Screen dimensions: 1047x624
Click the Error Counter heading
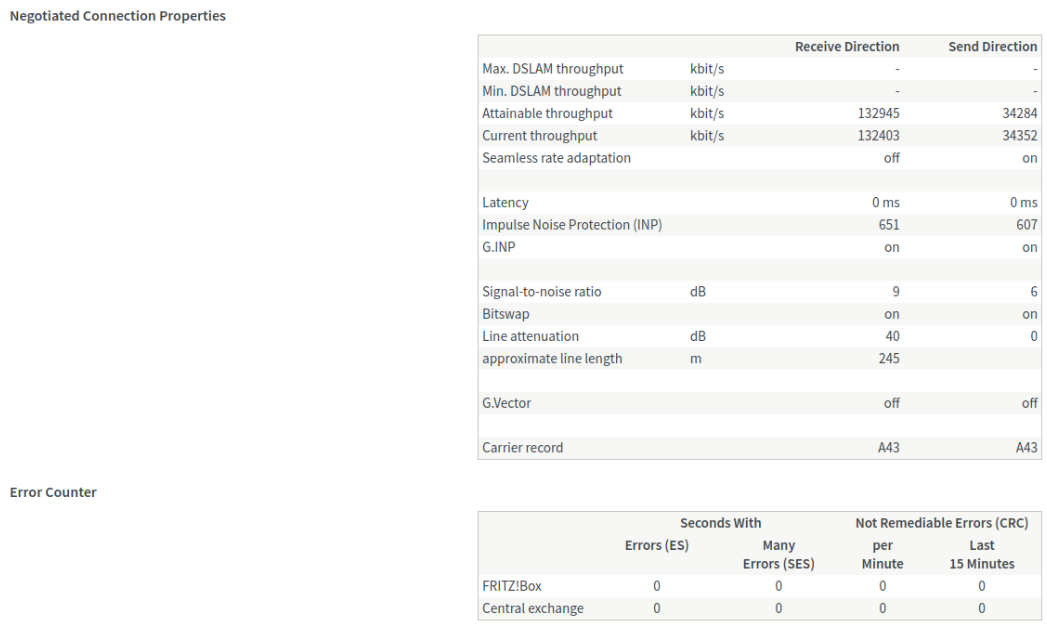[53, 492]
